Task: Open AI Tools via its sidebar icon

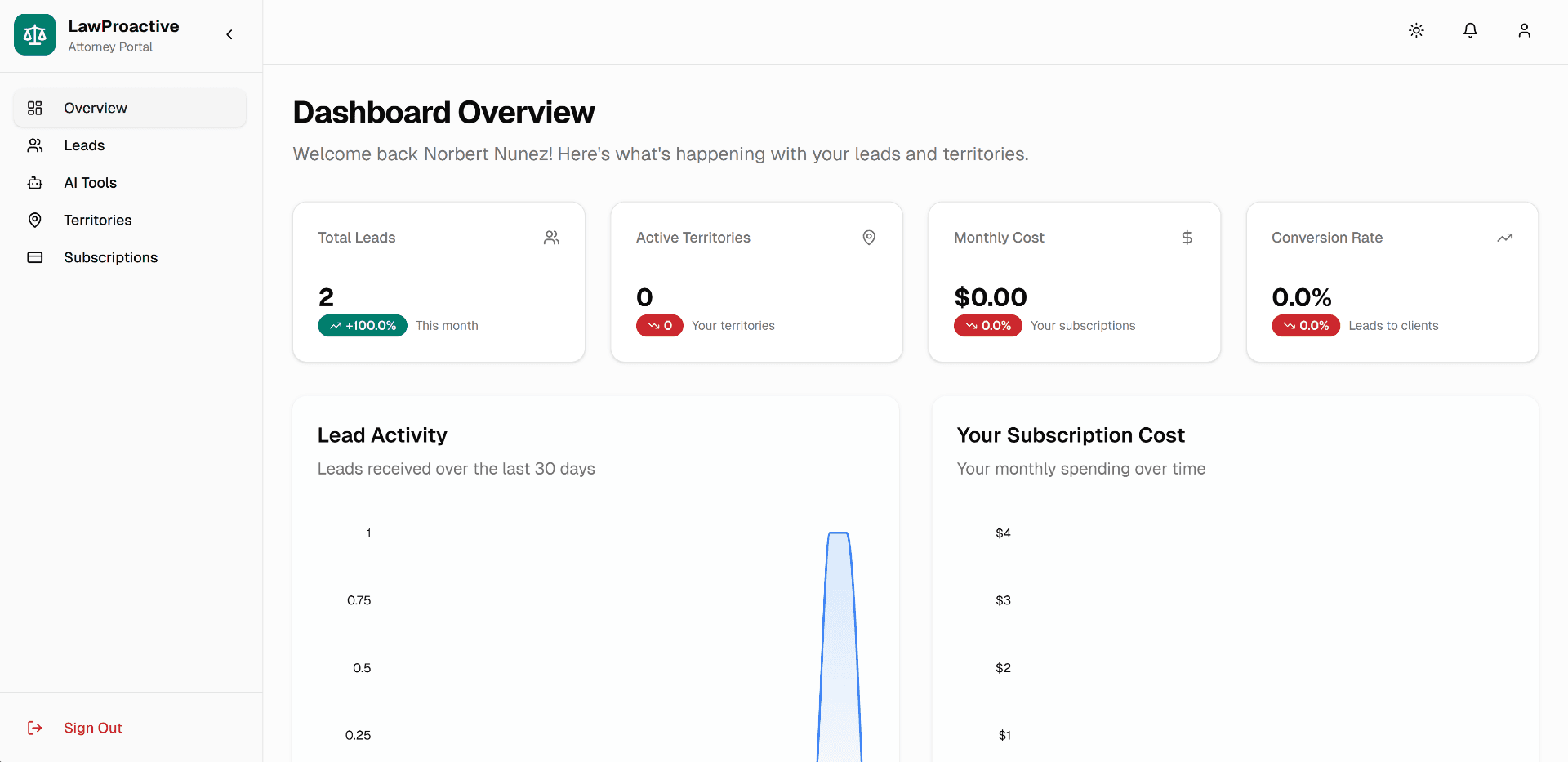Action: click(x=34, y=182)
